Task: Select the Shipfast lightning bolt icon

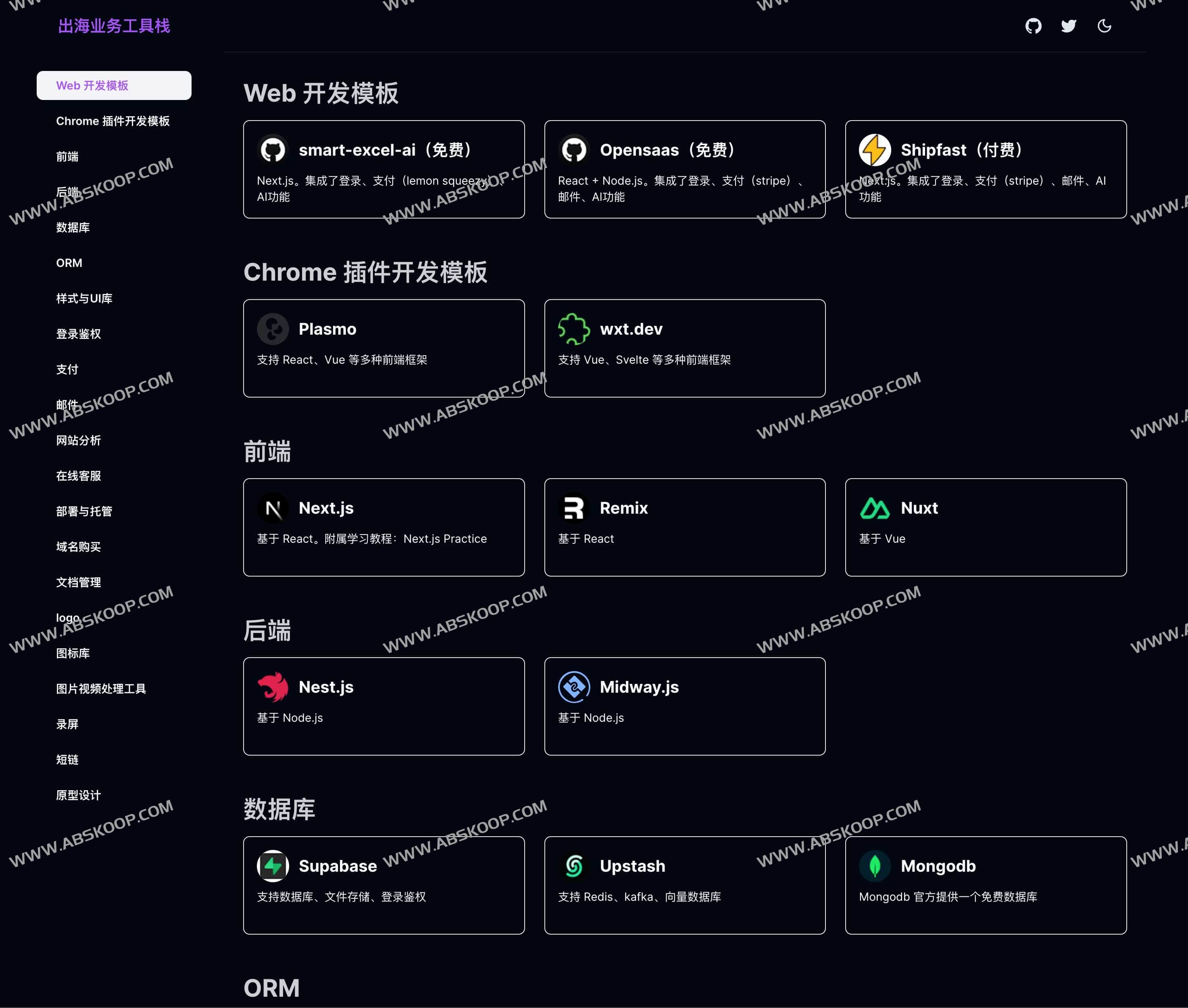Action: click(874, 150)
